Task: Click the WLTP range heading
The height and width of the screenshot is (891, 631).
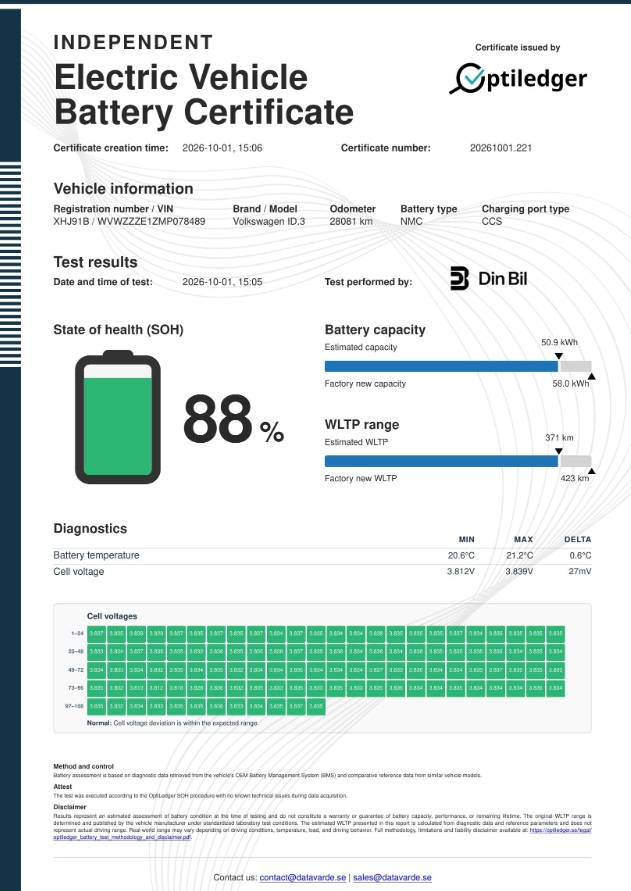Action: [362, 424]
